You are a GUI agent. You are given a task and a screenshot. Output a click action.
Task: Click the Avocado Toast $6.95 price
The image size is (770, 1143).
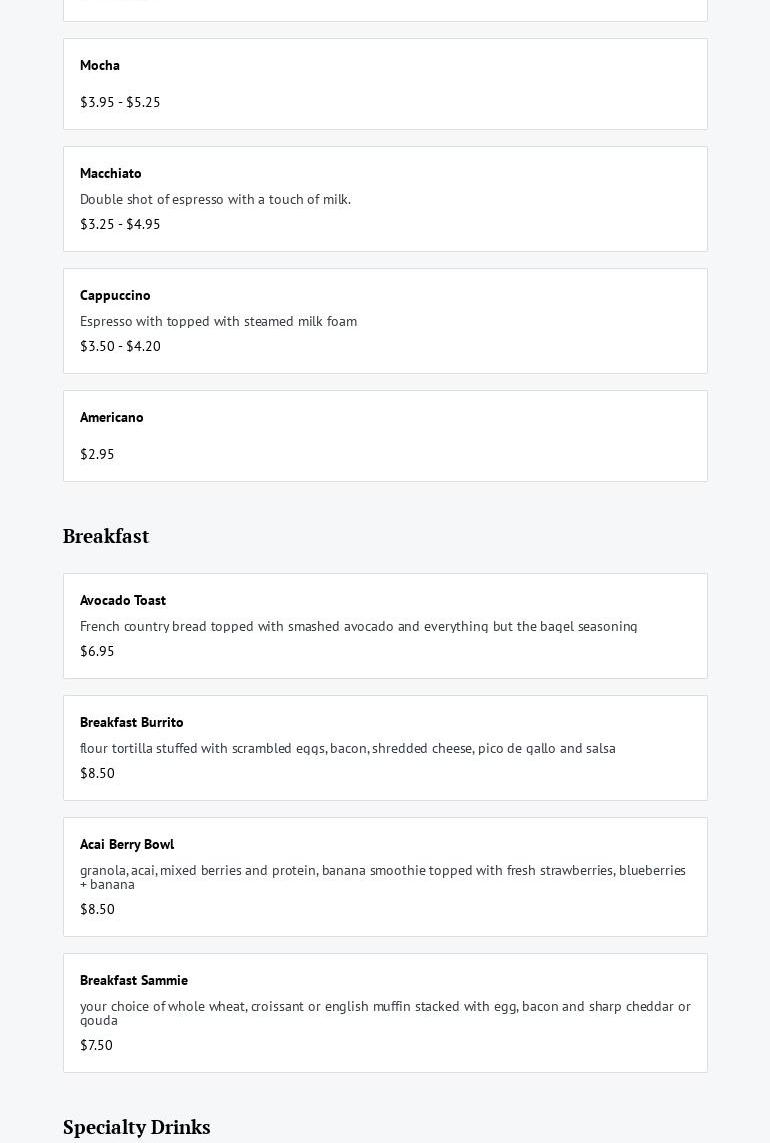(x=97, y=651)
